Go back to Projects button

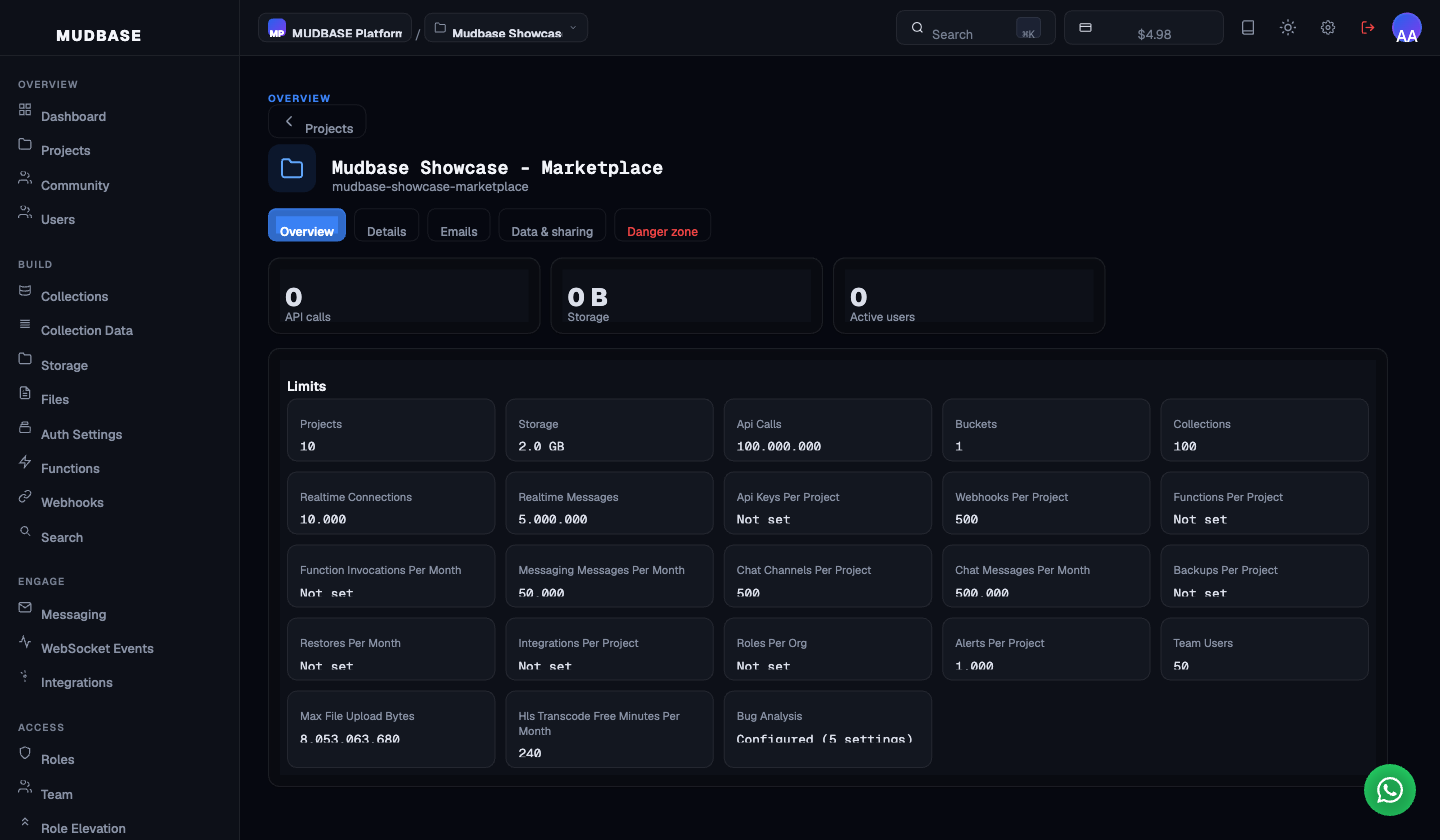point(317,122)
